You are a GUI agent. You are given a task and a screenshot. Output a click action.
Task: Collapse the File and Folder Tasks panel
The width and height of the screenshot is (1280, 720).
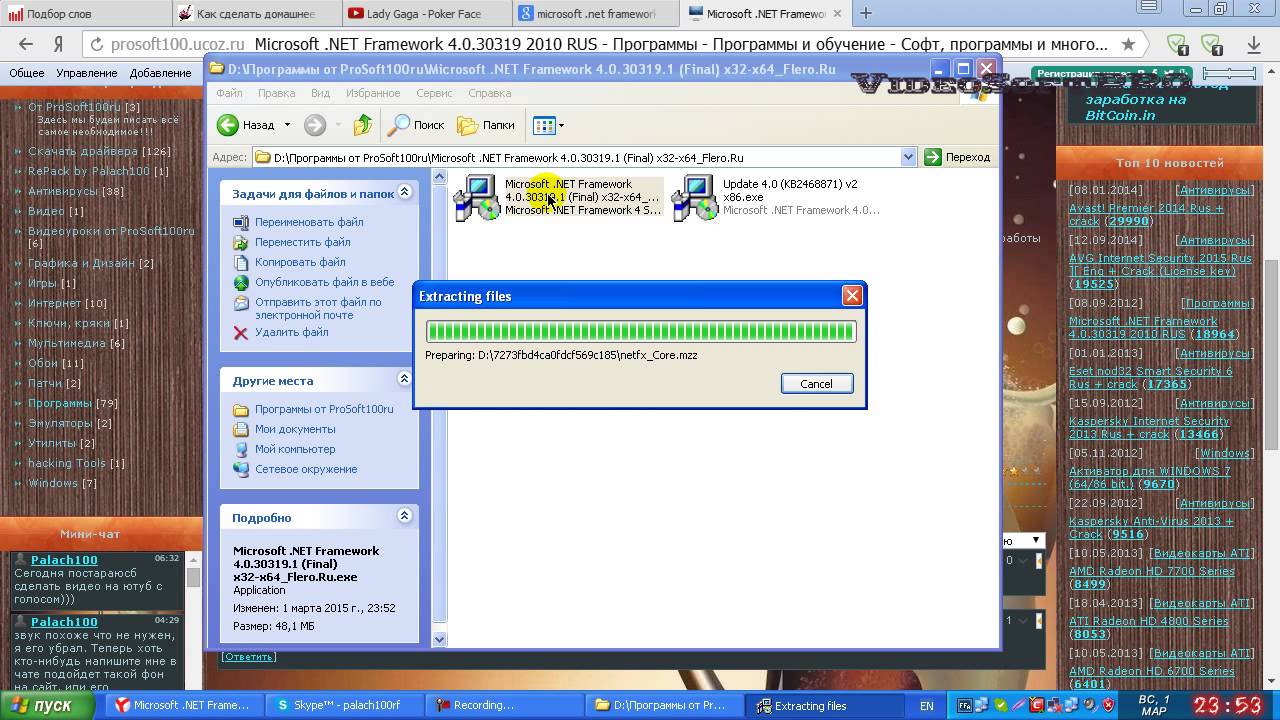pyautogui.click(x=404, y=192)
